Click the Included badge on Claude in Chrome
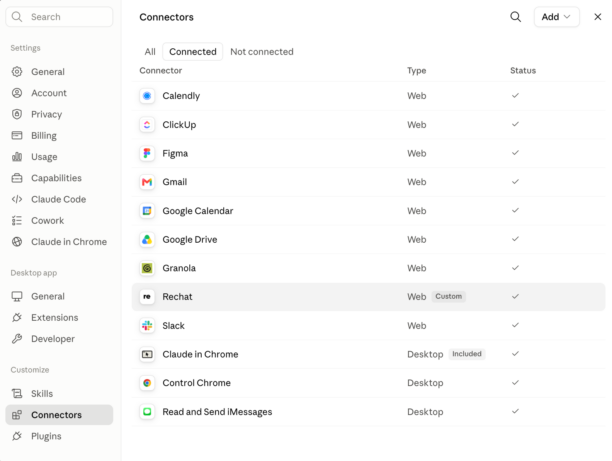Screen dimensions: 612x461 coord(467,354)
